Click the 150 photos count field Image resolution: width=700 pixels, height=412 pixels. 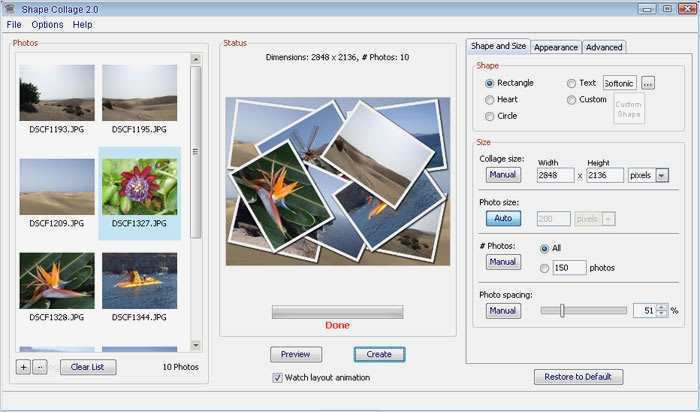click(569, 268)
